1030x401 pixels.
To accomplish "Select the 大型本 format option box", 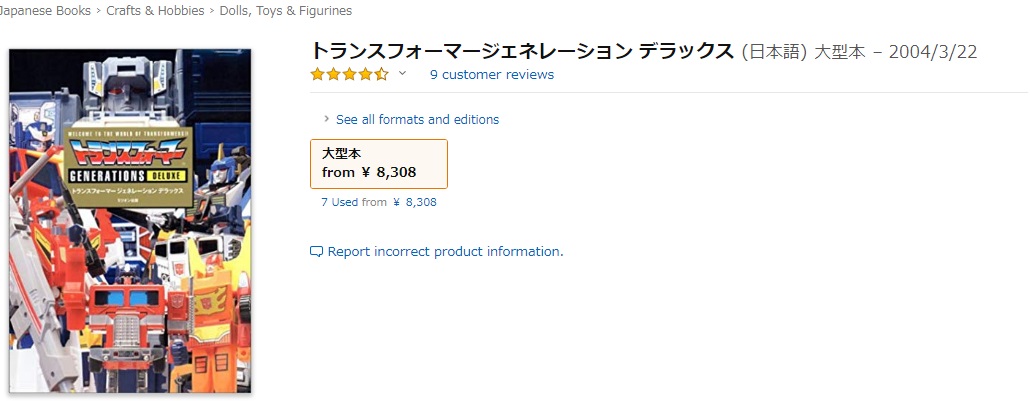I will (x=379, y=163).
